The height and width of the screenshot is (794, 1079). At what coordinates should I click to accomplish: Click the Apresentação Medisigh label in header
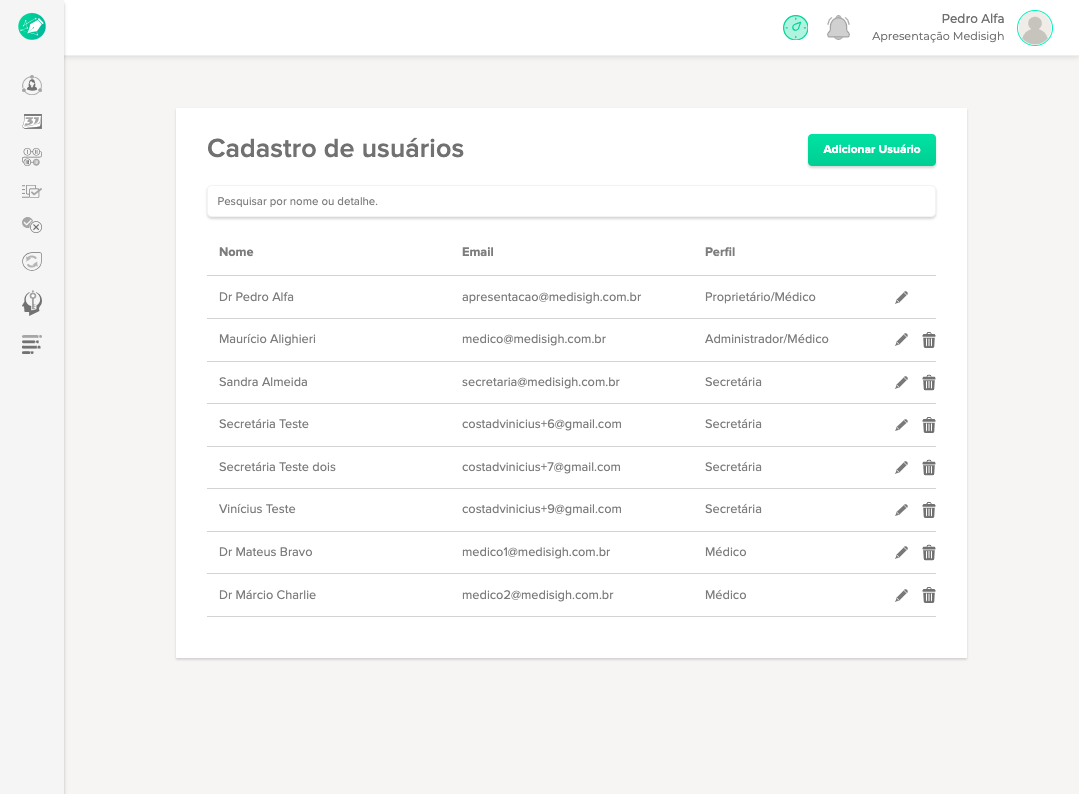pos(938,36)
